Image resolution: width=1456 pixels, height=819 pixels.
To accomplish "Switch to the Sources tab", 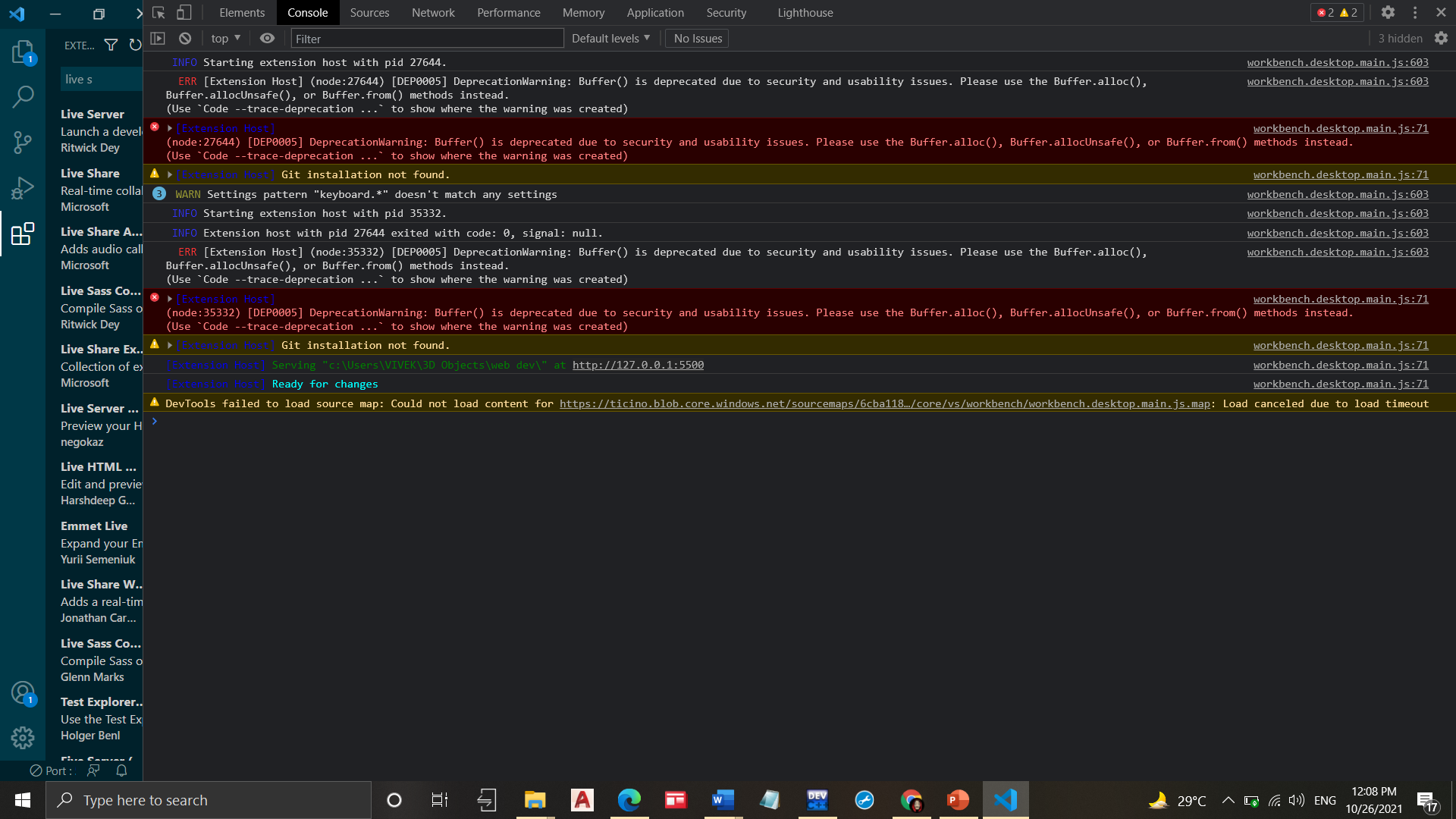I will (x=369, y=12).
